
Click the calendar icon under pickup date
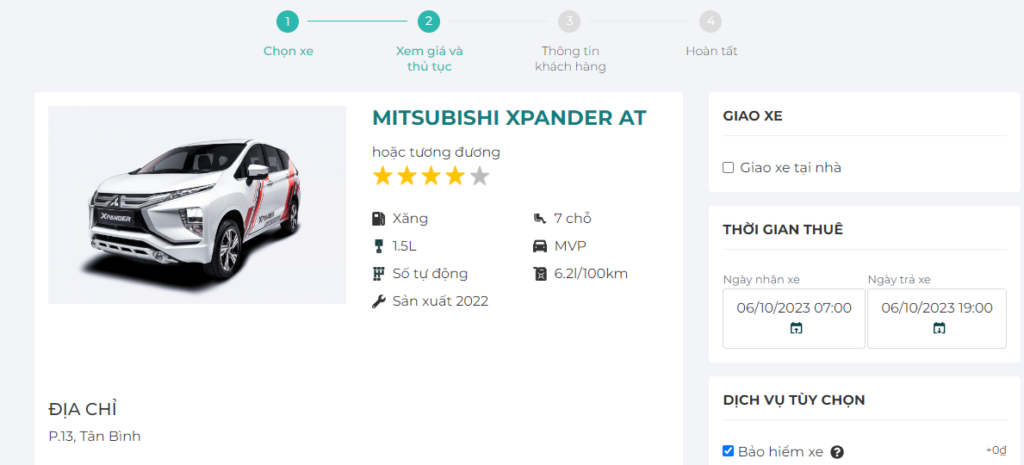pos(796,328)
